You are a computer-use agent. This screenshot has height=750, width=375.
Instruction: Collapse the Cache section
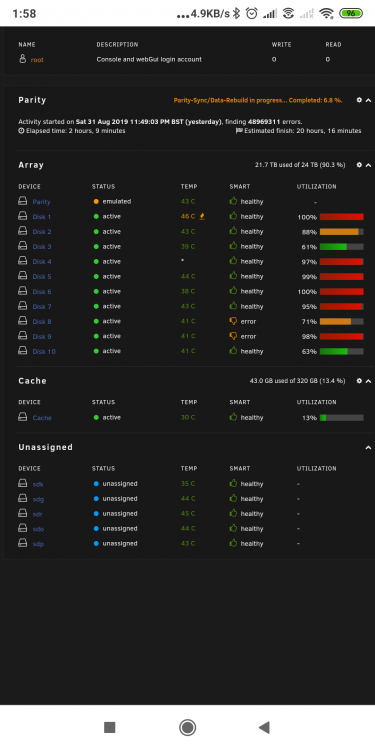coord(368,381)
